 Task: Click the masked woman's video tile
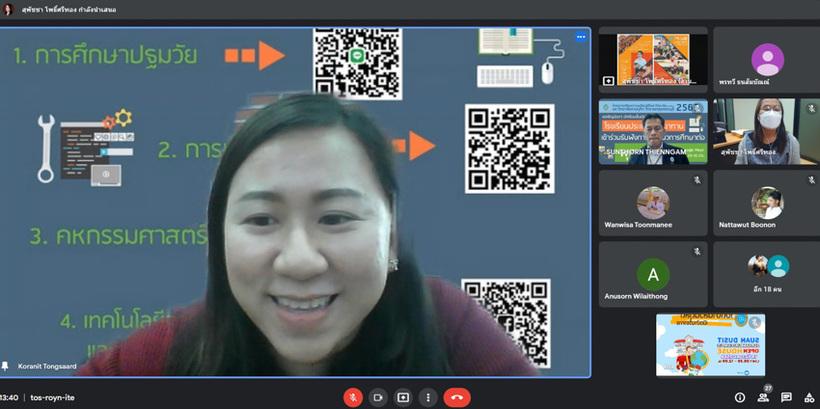766,131
